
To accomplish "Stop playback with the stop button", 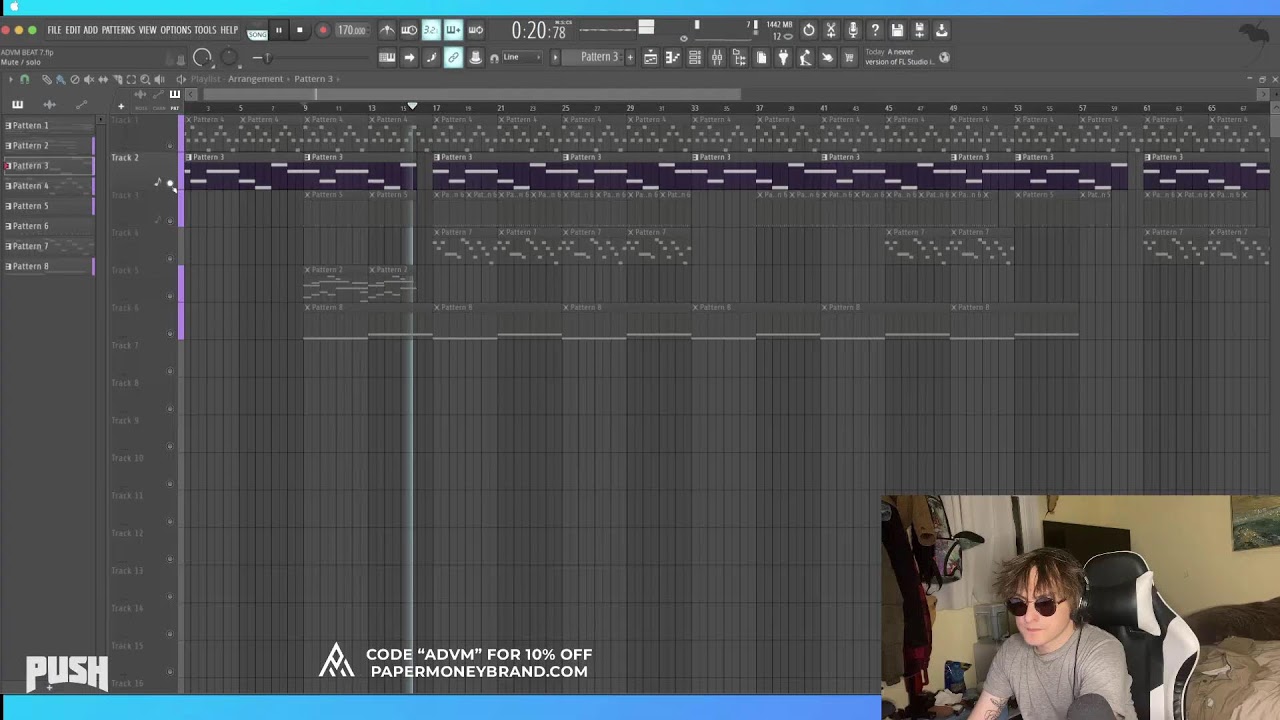I will pyautogui.click(x=299, y=30).
